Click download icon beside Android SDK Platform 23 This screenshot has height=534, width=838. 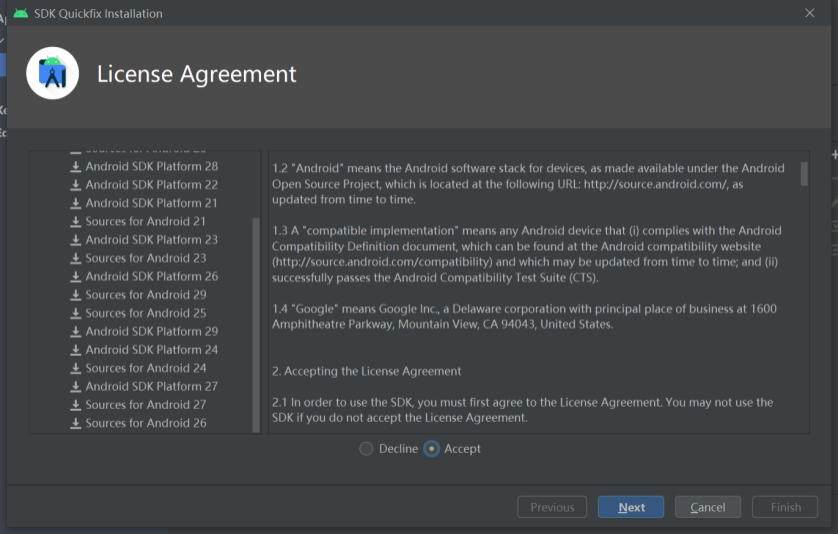75,240
